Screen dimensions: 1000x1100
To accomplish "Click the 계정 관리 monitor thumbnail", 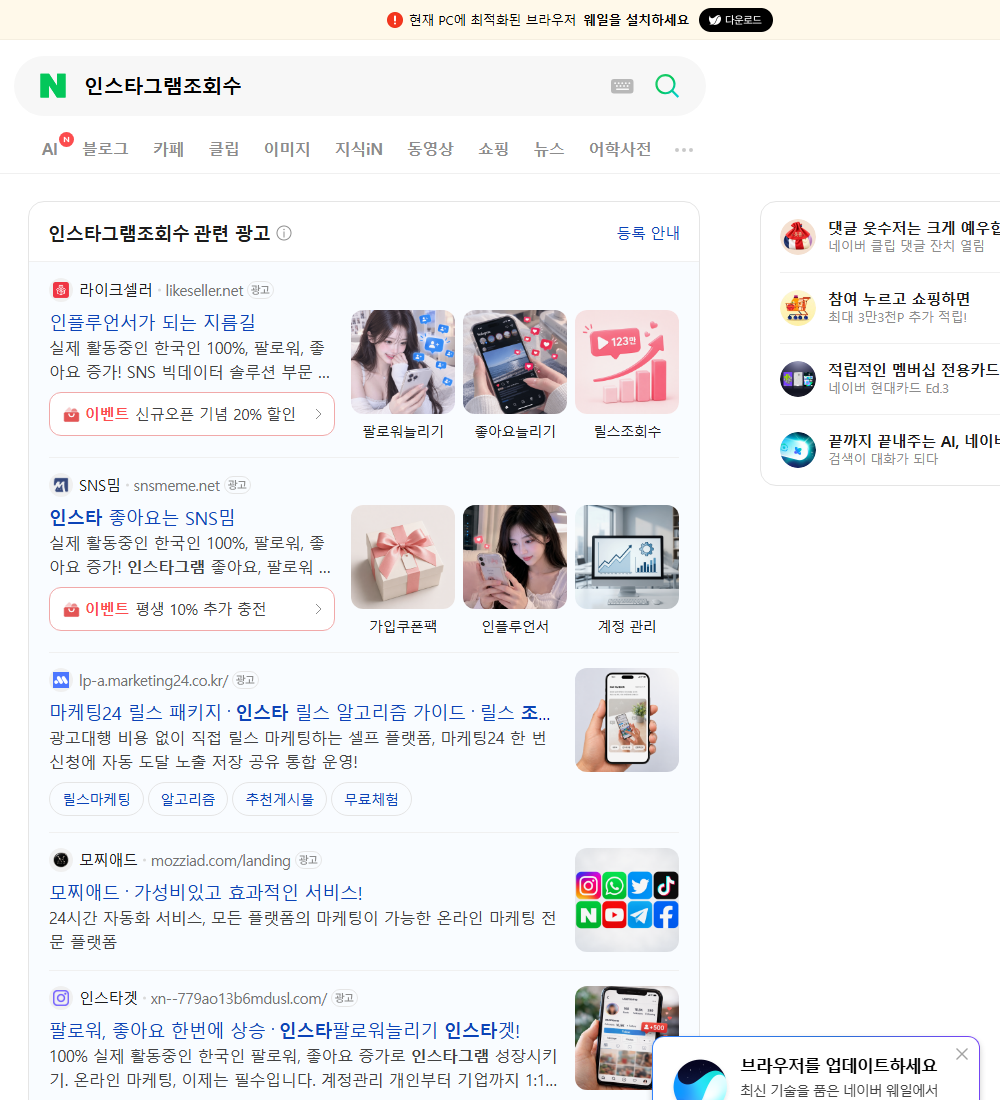I will (627, 557).
